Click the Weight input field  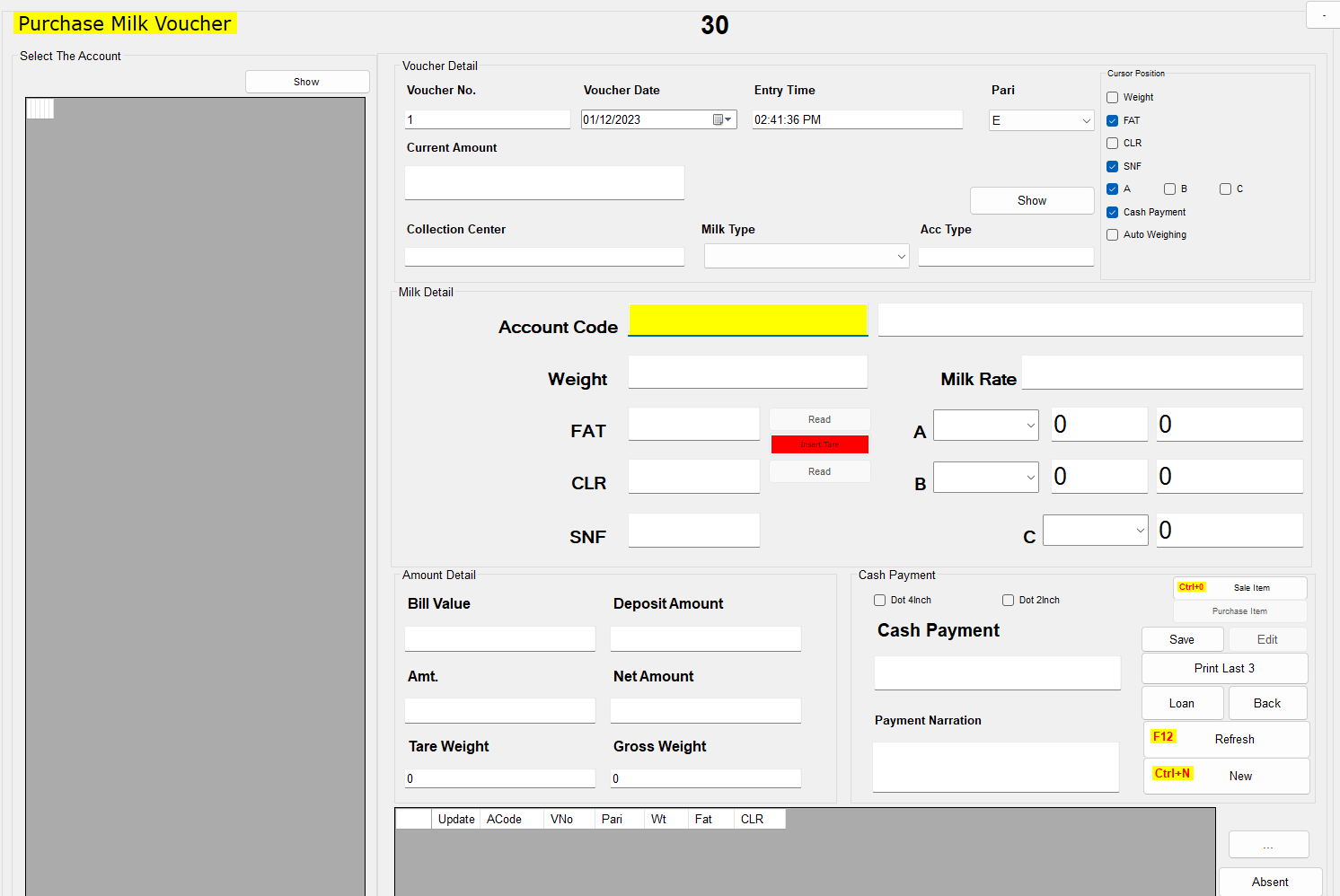pyautogui.click(x=748, y=372)
